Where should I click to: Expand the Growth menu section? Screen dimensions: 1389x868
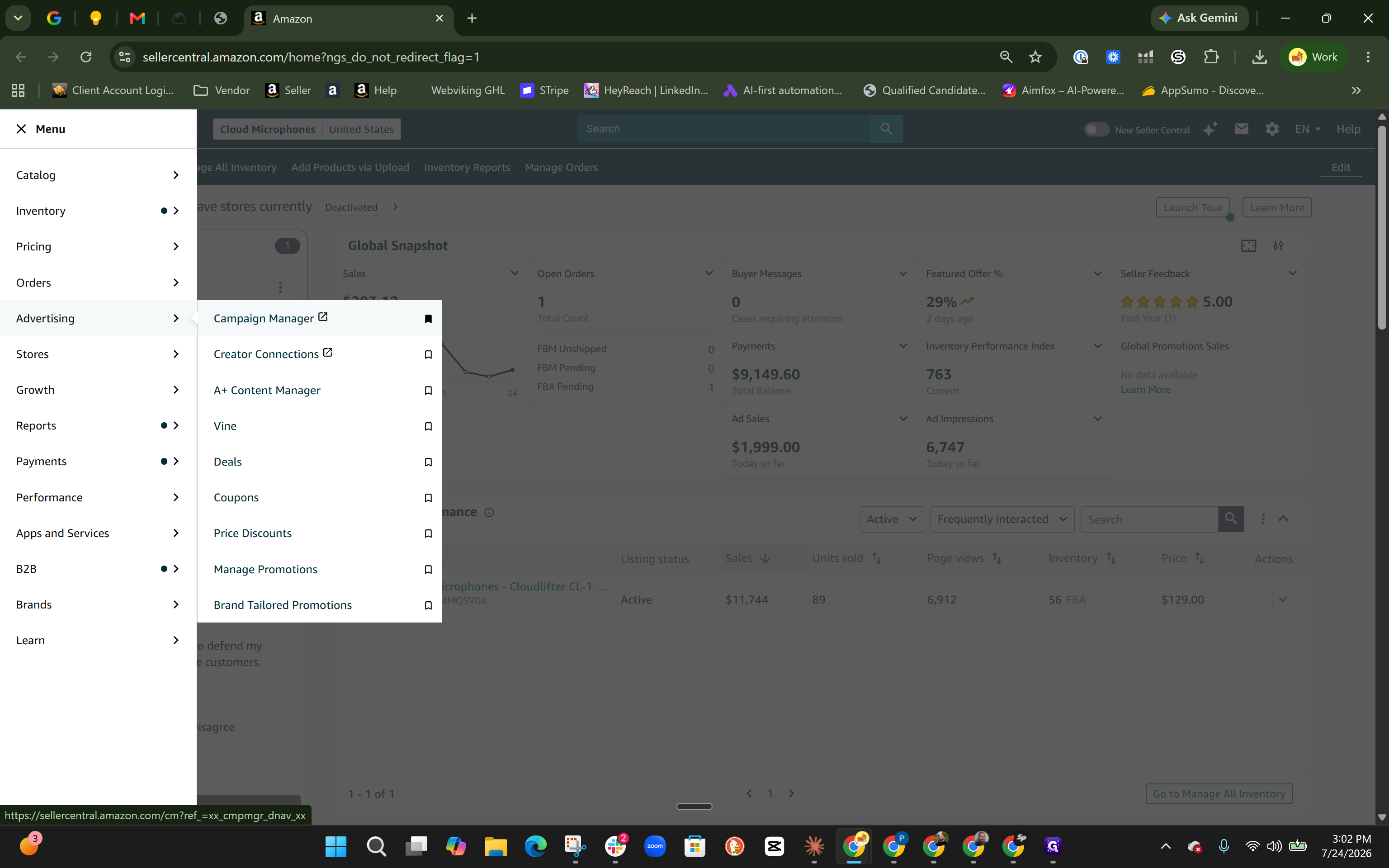[x=98, y=390]
